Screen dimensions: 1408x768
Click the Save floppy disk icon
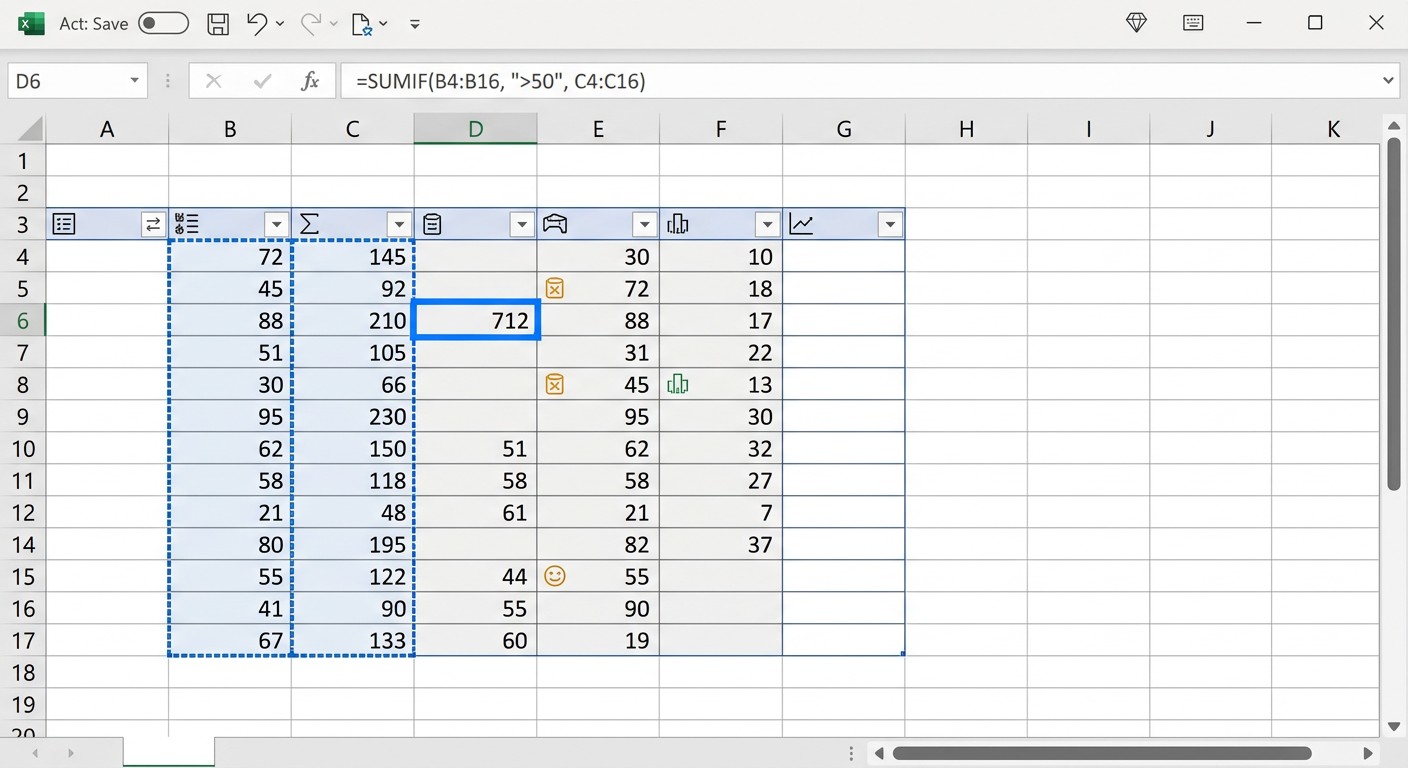tap(218, 24)
